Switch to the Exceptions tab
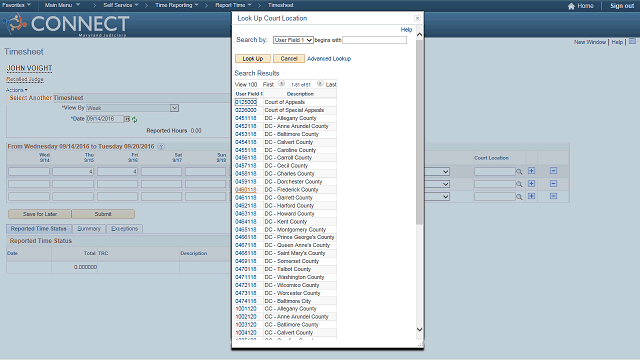The width and height of the screenshot is (640, 360). coord(124,229)
